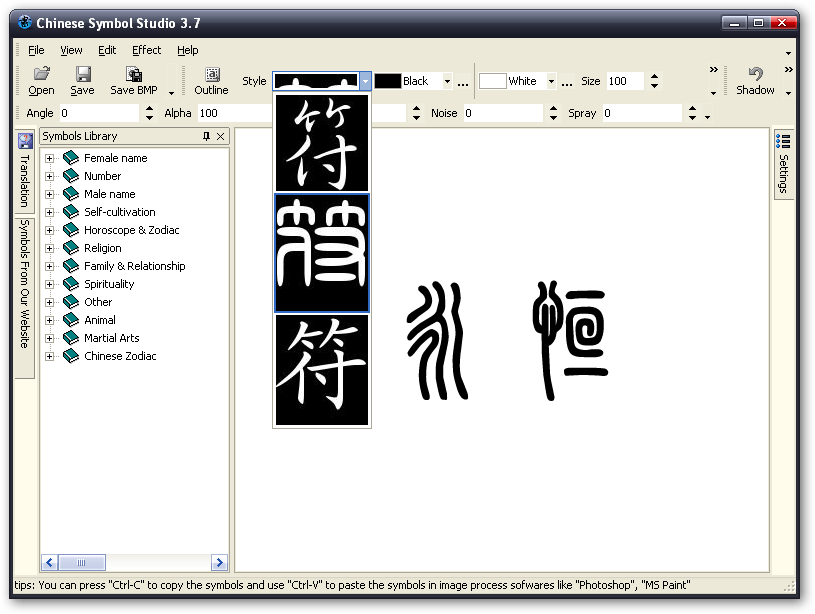Click the right seal symbol on canvas
The height and width of the screenshot is (614, 815).
tap(570, 341)
